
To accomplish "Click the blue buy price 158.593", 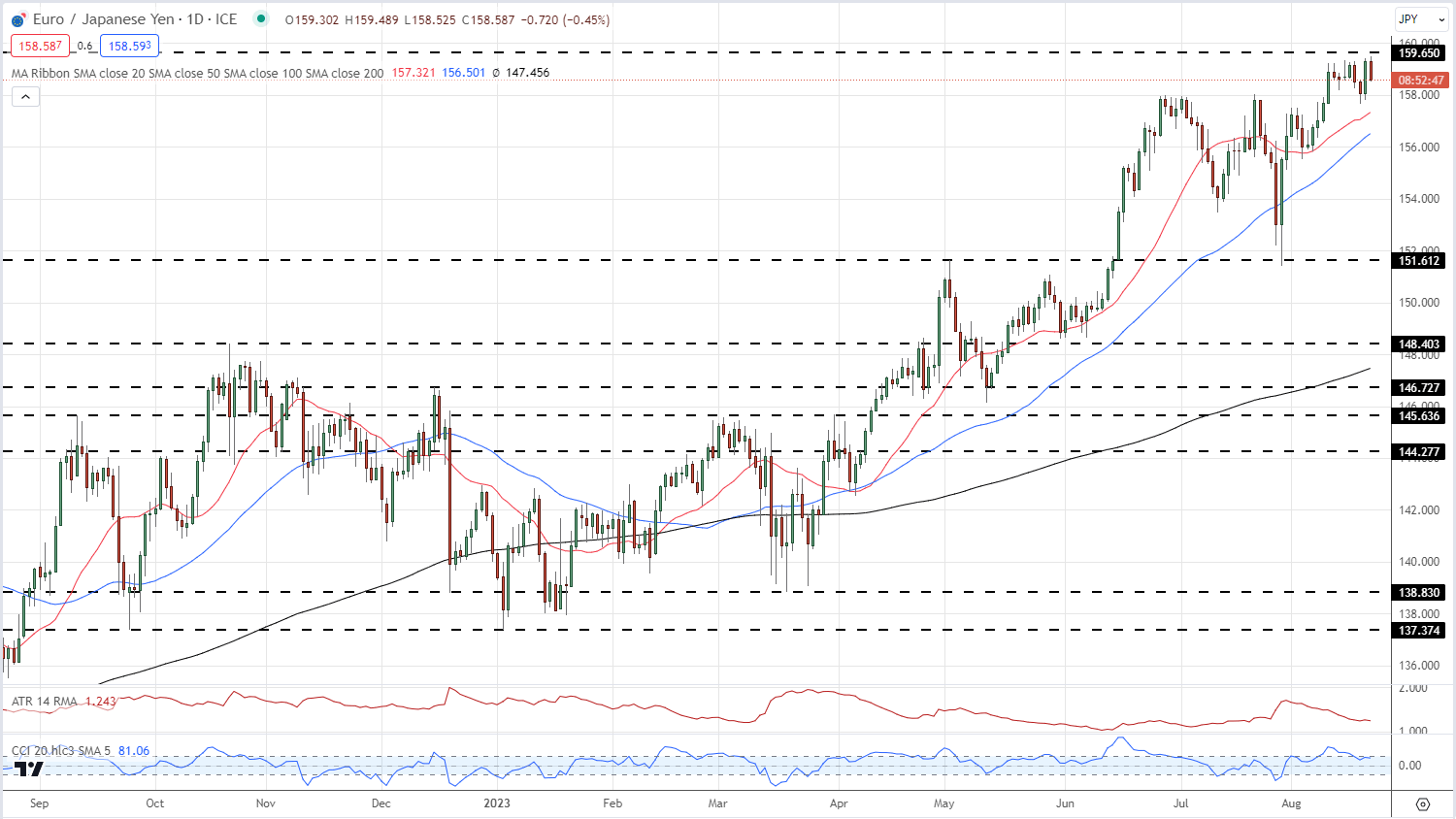I will (129, 46).
